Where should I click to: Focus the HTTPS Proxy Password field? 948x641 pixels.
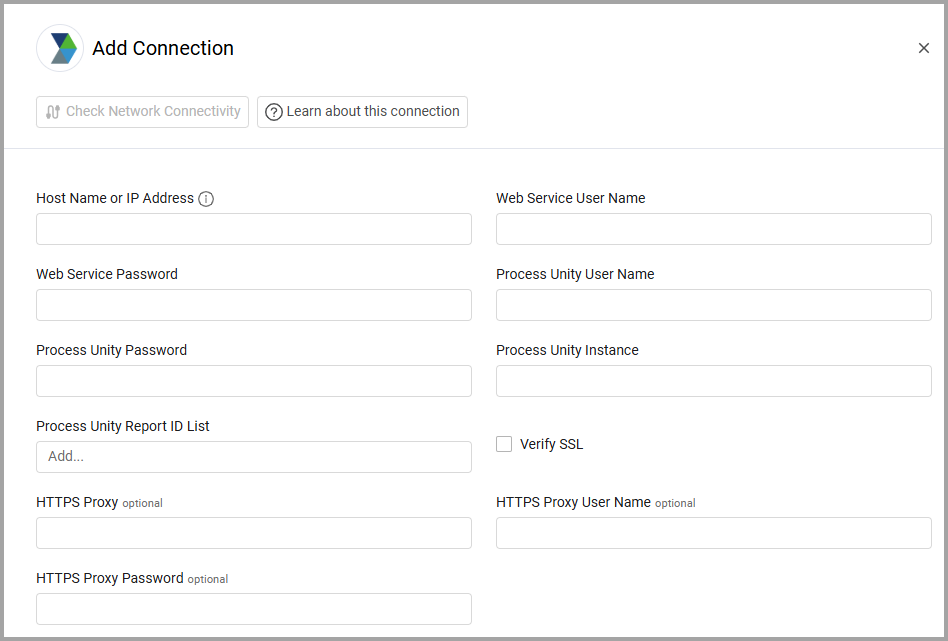[254, 609]
